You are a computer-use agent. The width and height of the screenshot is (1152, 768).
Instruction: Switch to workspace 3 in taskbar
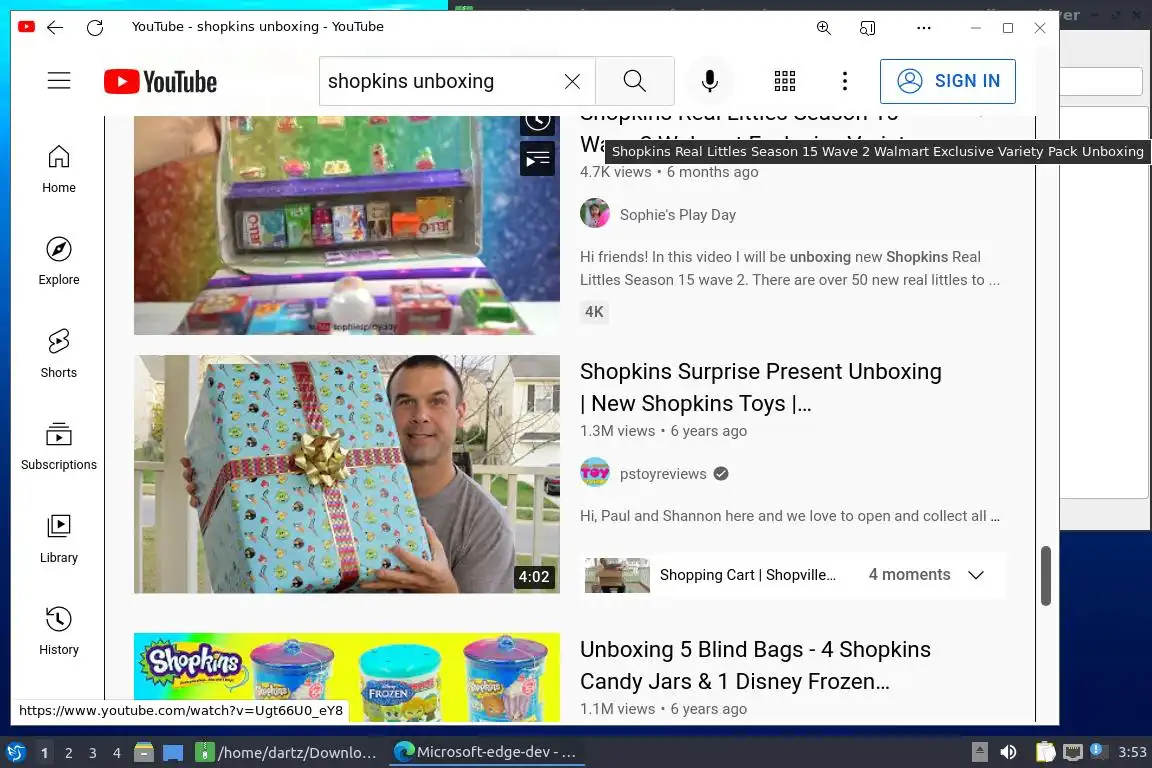[93, 753]
